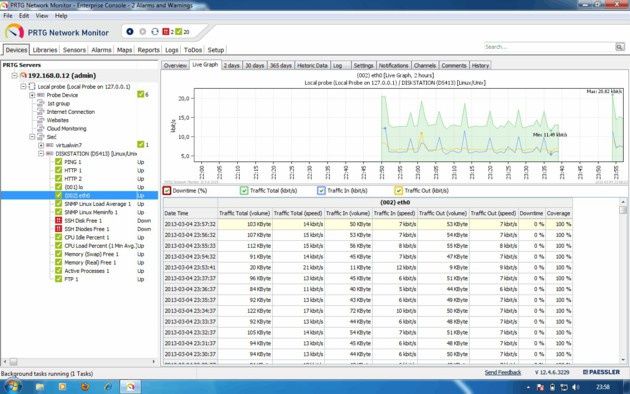Screen dimensions: 630x394
Task: Collapse the DISKSTATION (DS413) device node
Action: [41, 153]
